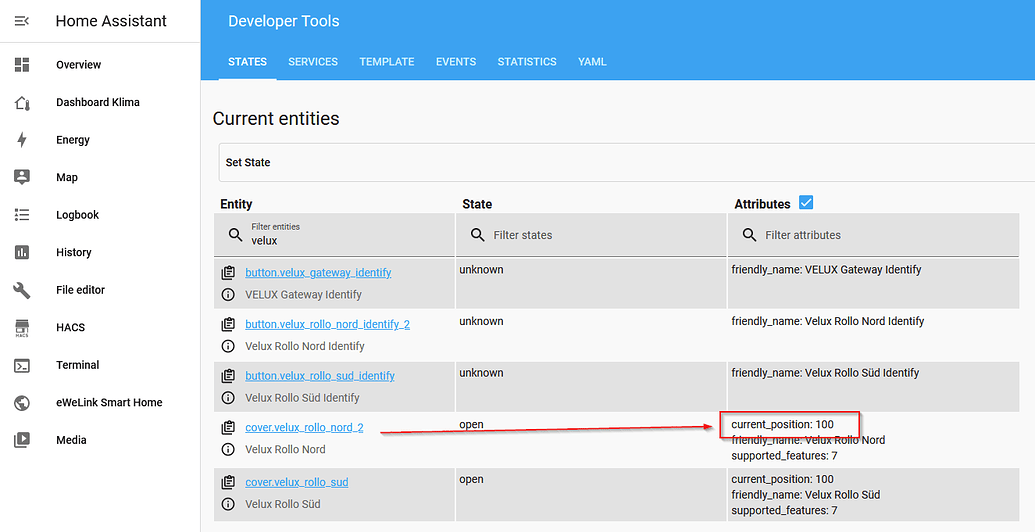Click 'friendly_name: Velux Rollo Süd Identify' text
This screenshot has width=1035, height=532.
825,373
